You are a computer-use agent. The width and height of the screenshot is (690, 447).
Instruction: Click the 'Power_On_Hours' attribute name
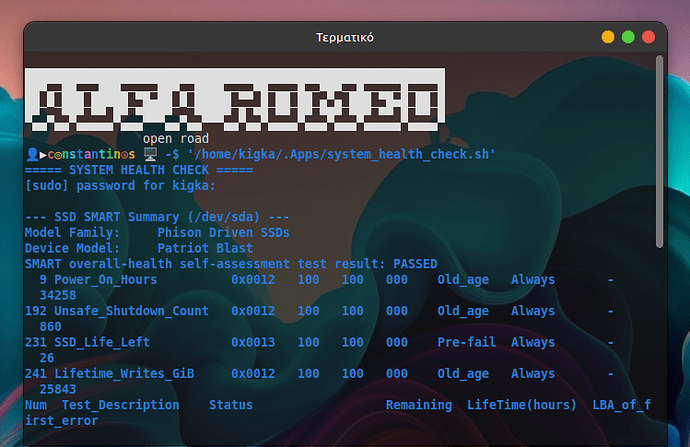106,280
